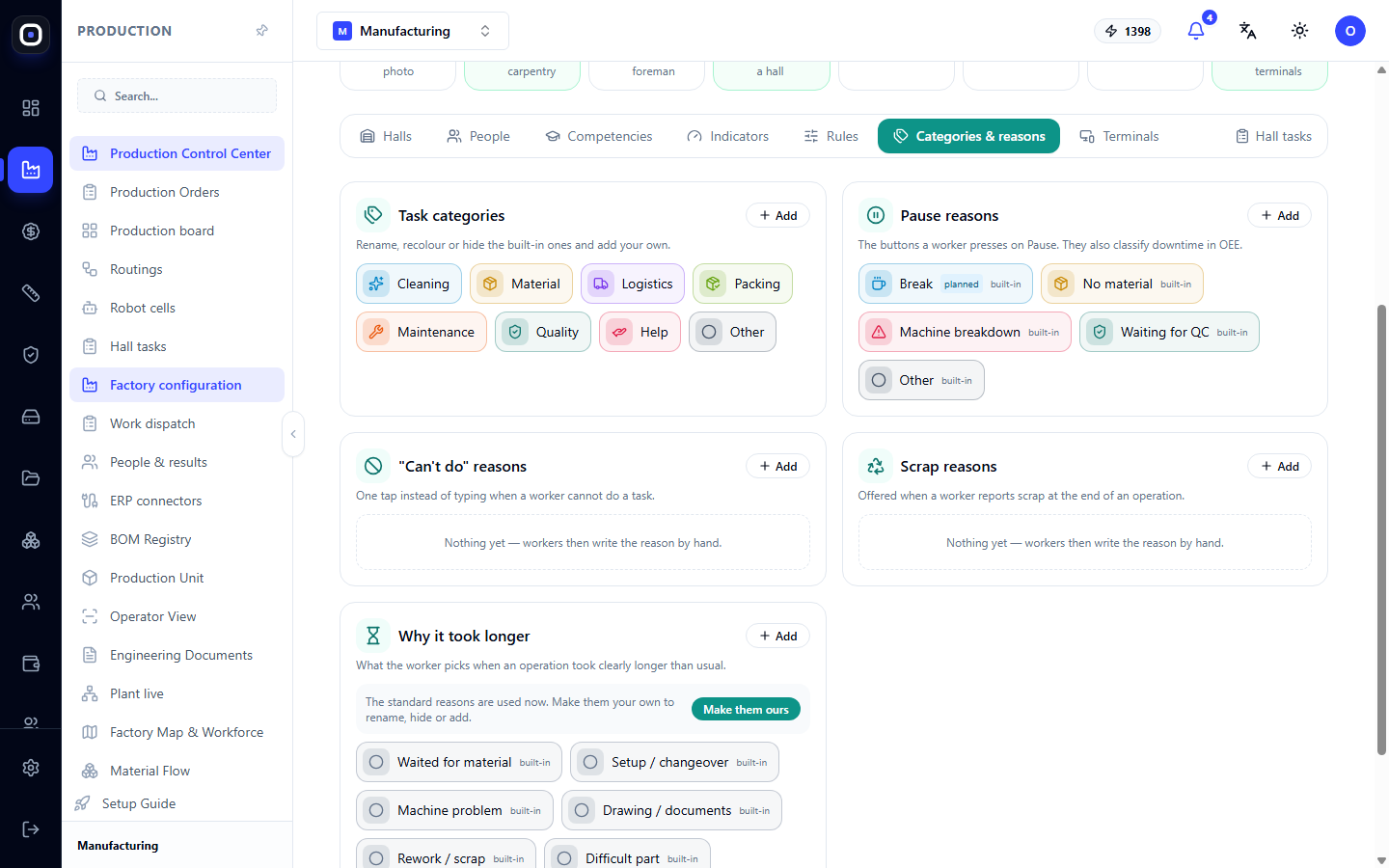Screen dimensions: 1389x868
Task: Open the wallet icon in the left rail
Action: click(x=31, y=664)
